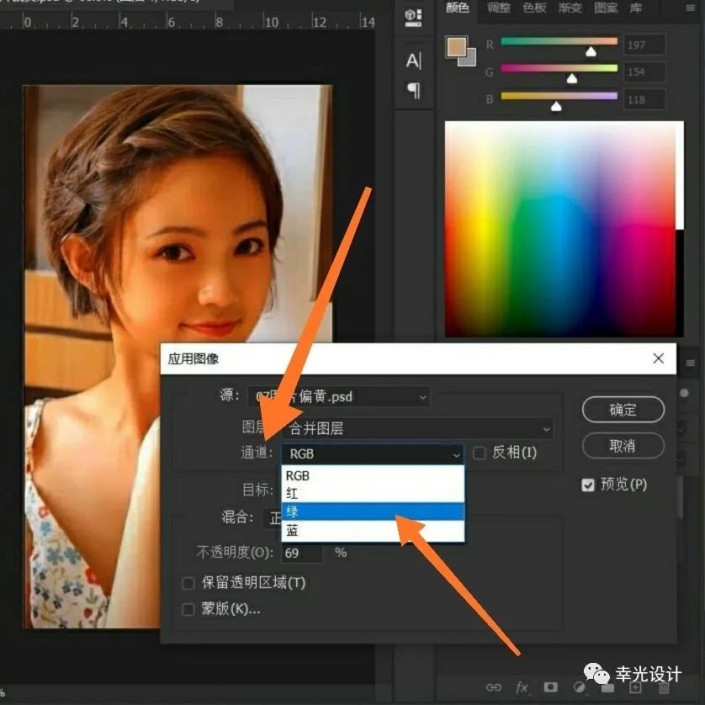Click the 不透明度(O): label
The image size is (705, 705).
pos(235,553)
